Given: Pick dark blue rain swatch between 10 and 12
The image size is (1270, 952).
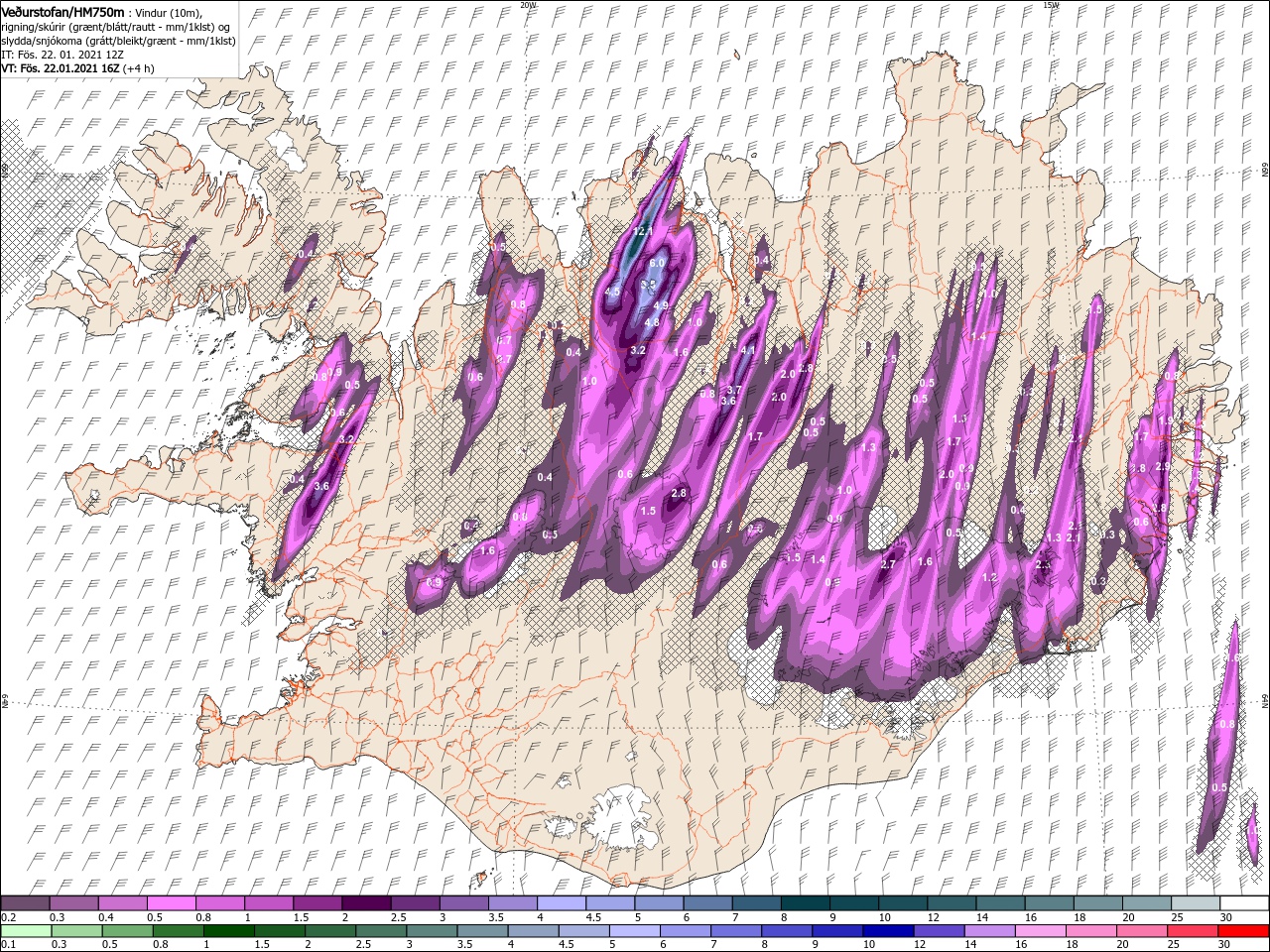Looking at the screenshot, I should pyautogui.click(x=887, y=931).
